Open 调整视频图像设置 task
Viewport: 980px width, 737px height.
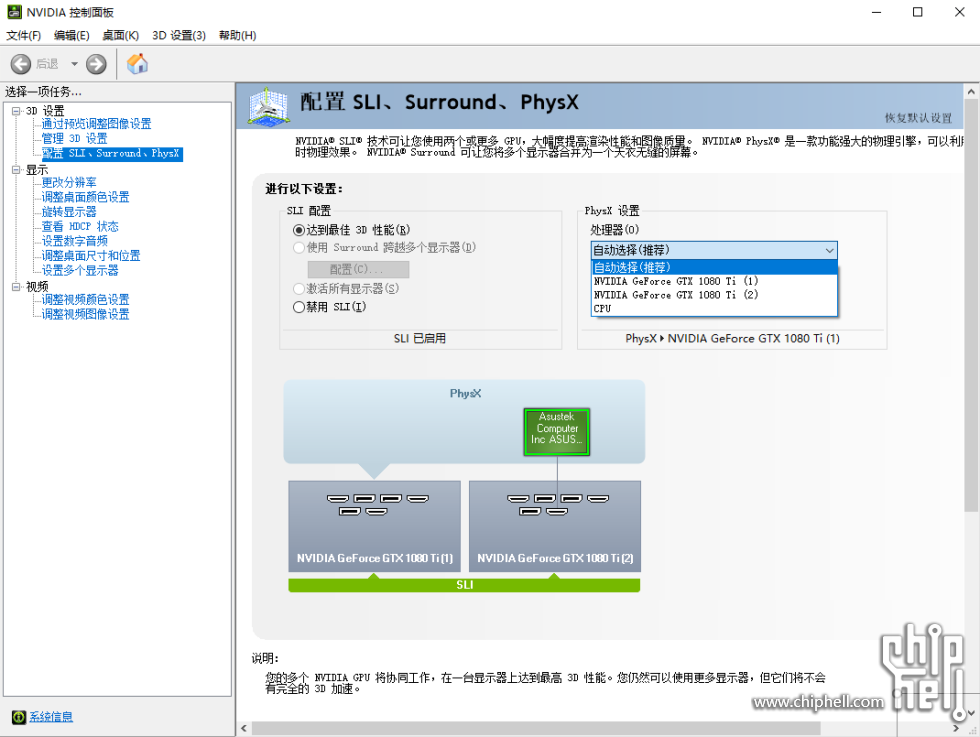(86, 314)
